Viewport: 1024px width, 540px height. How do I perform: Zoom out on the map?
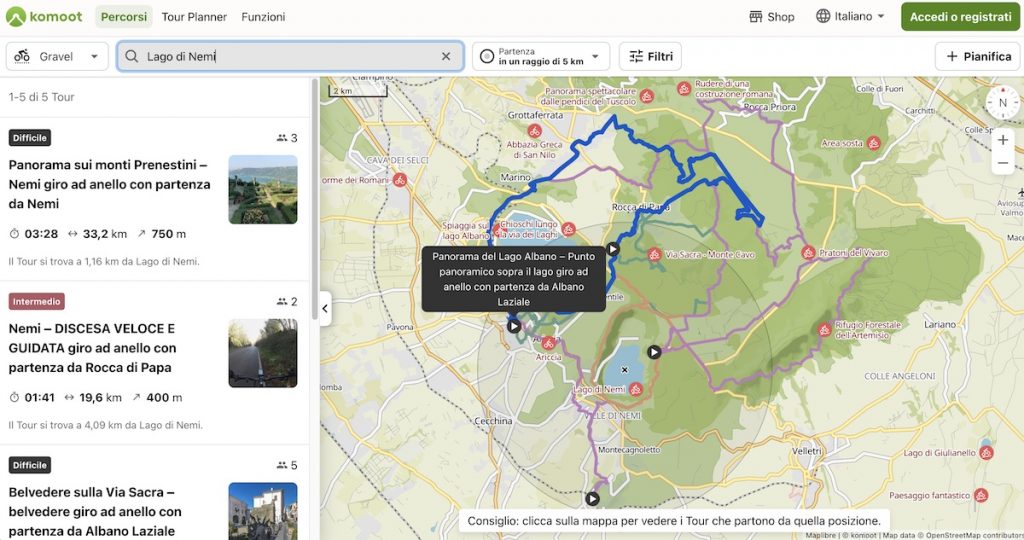click(1002, 163)
